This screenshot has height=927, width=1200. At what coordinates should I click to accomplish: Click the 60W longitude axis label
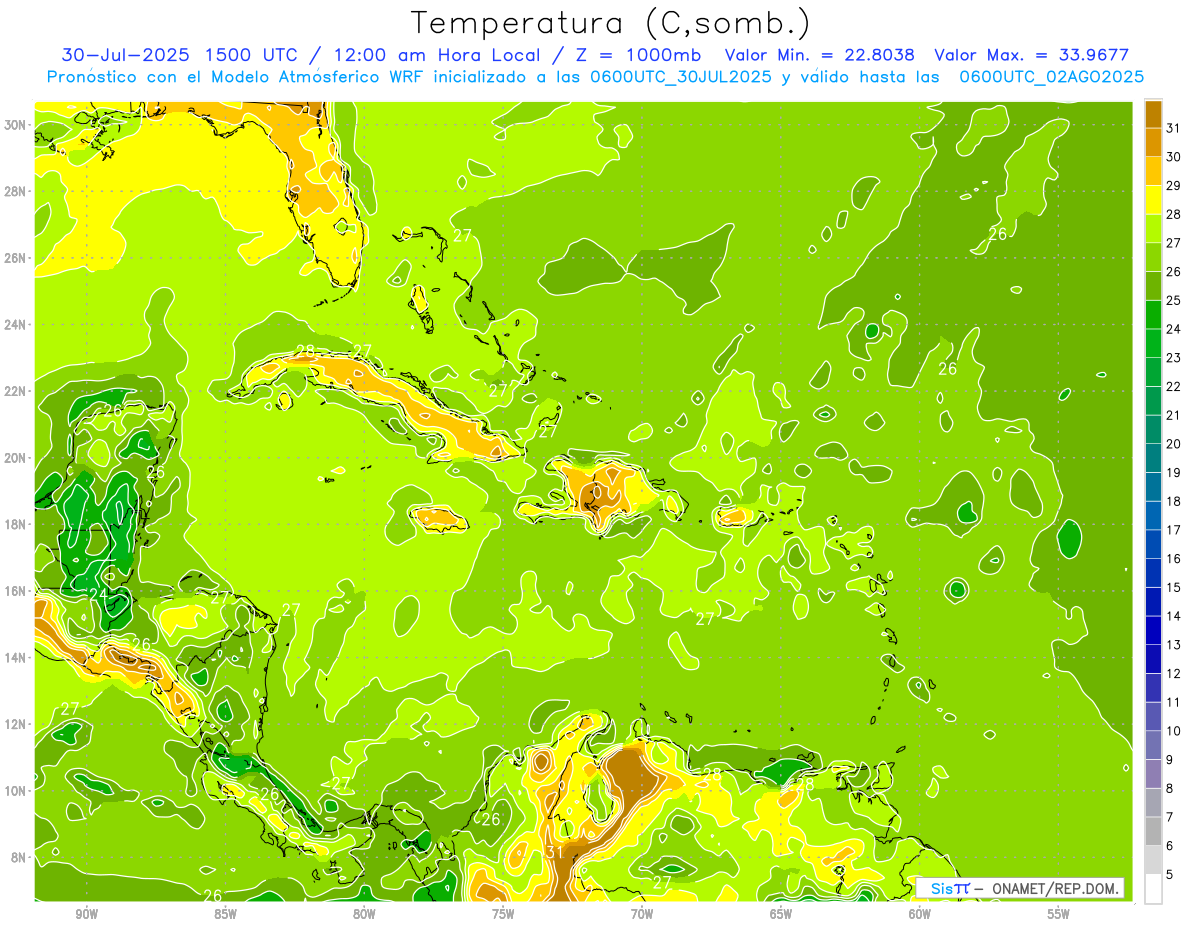click(x=920, y=914)
